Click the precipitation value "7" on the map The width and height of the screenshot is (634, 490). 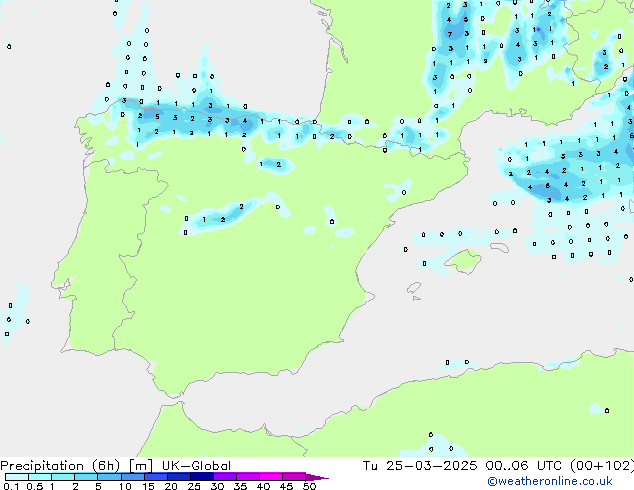pyautogui.click(x=450, y=34)
